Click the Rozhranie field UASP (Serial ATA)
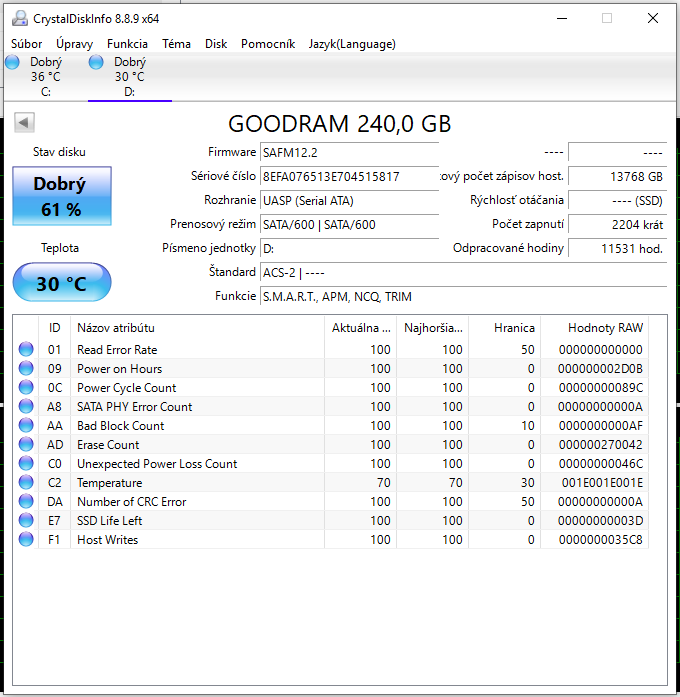 tap(349, 200)
